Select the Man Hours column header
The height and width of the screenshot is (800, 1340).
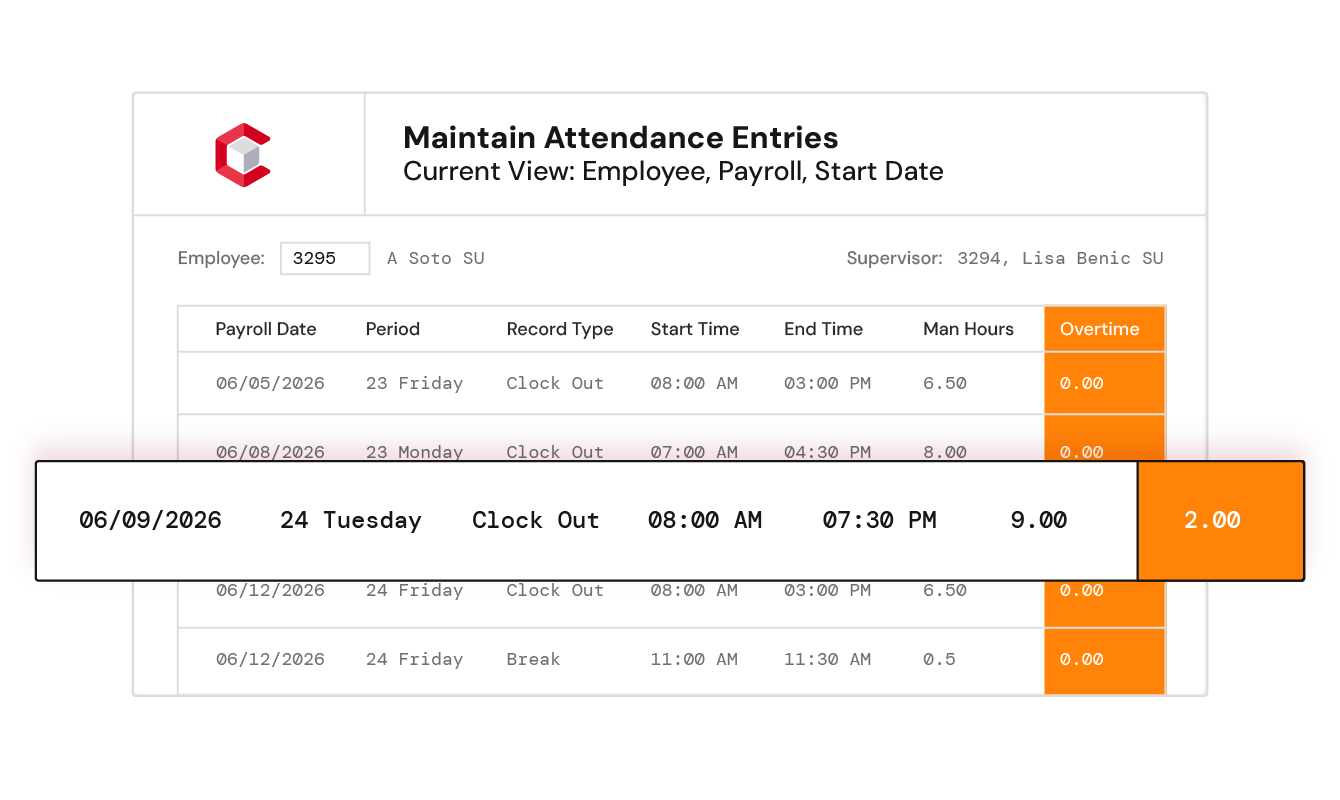(x=968, y=329)
